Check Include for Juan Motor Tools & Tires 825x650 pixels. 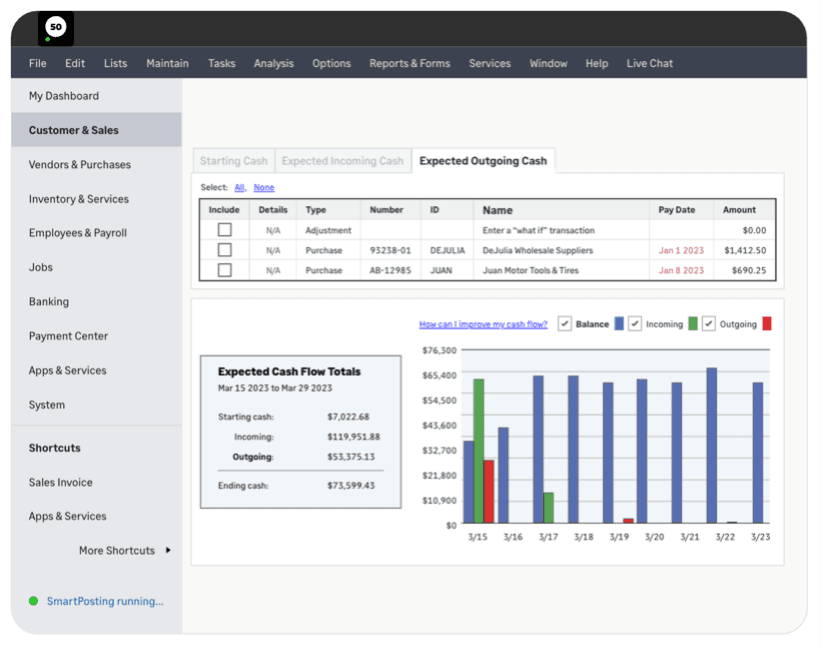(x=224, y=270)
